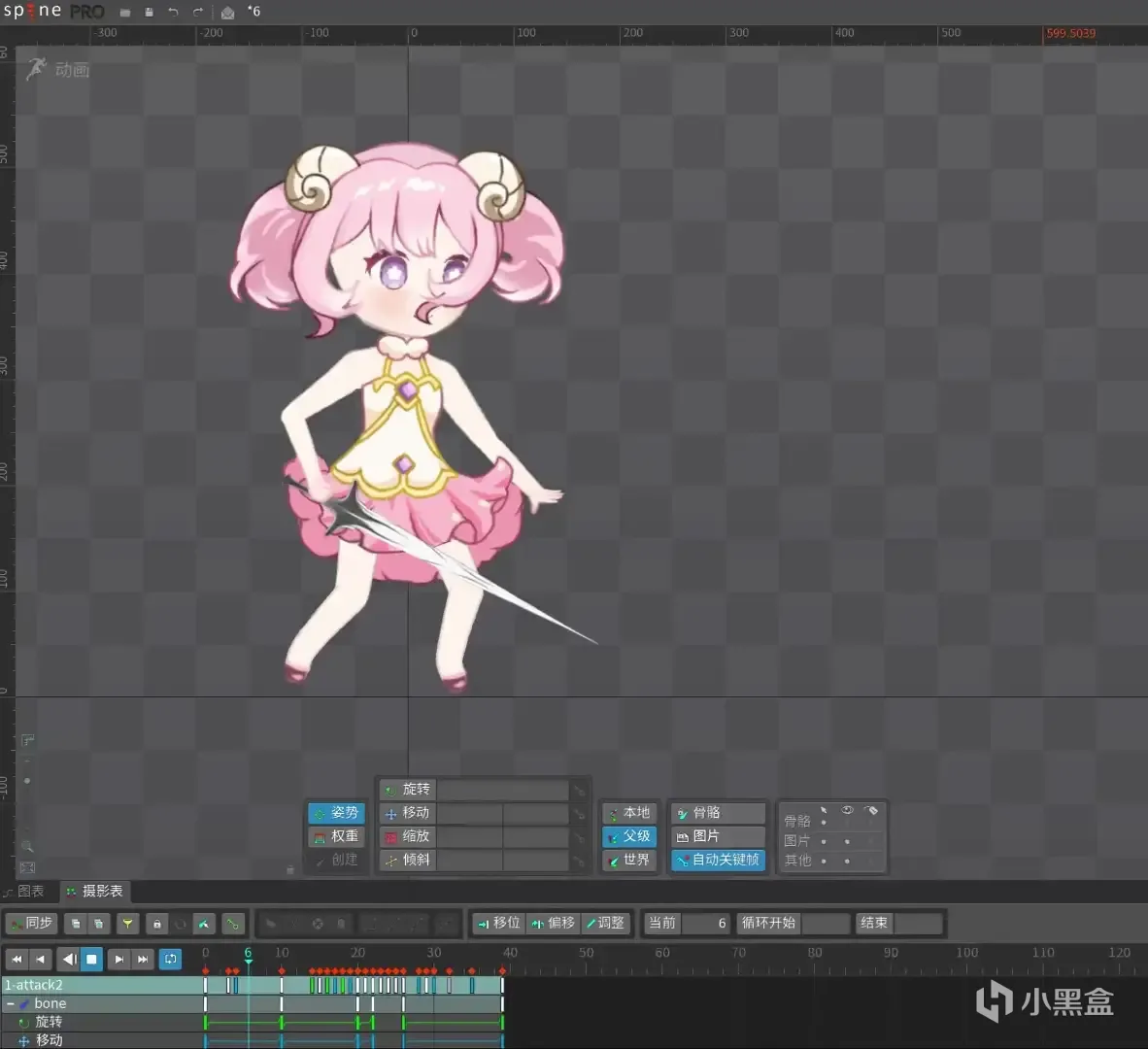1148x1049 pixels.
Task: Click the redo arrow icon
Action: coord(198,13)
